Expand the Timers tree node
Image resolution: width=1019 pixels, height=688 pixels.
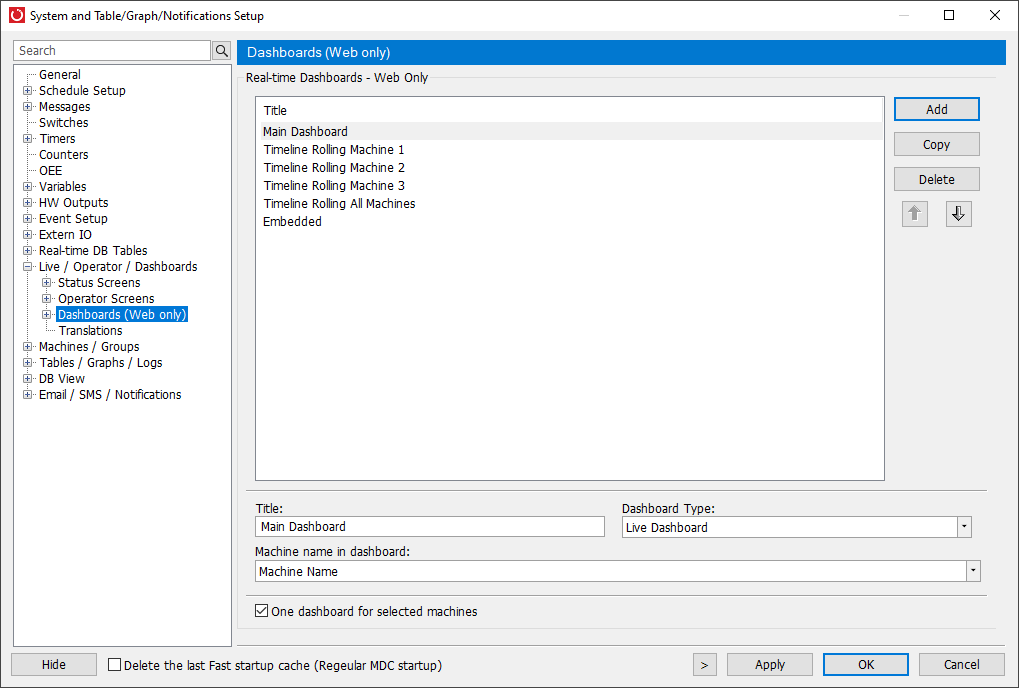(27, 138)
